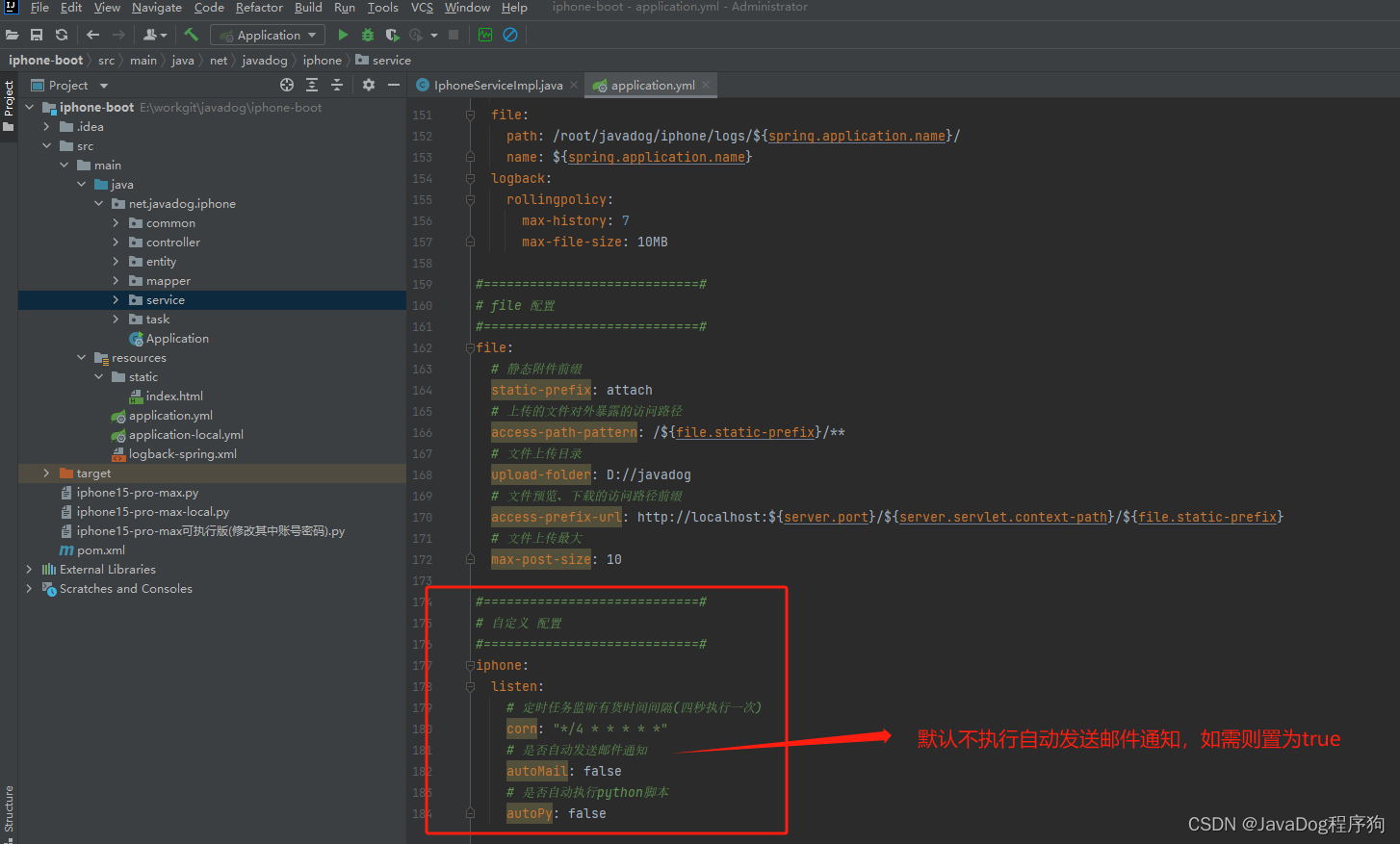Click the Save All icon
This screenshot has width=1400, height=844.
click(x=37, y=35)
